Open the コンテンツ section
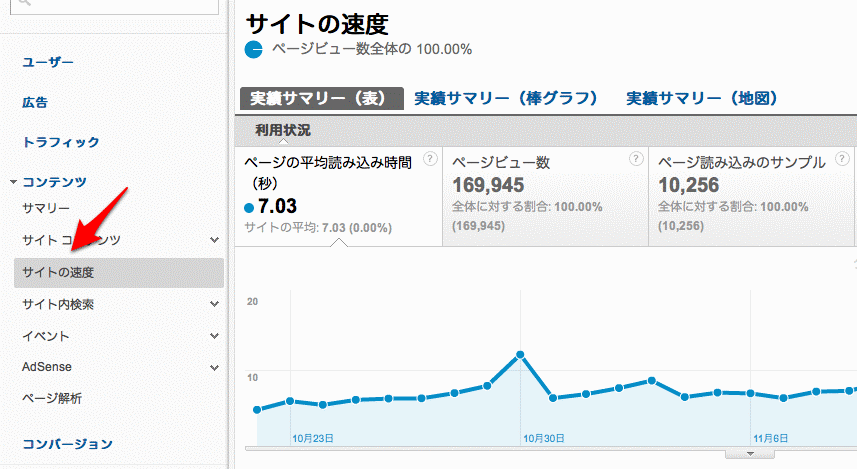 click(x=54, y=182)
